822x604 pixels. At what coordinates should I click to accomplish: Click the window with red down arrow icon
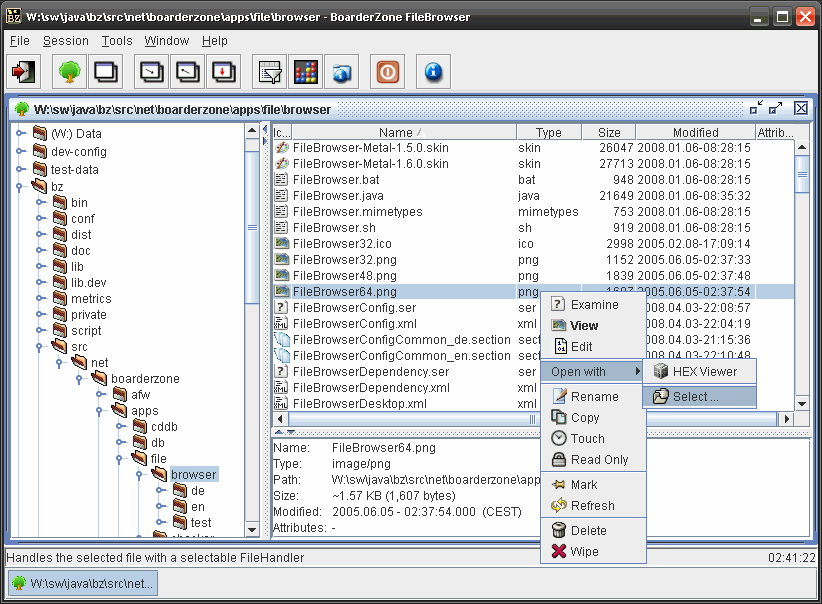point(224,71)
